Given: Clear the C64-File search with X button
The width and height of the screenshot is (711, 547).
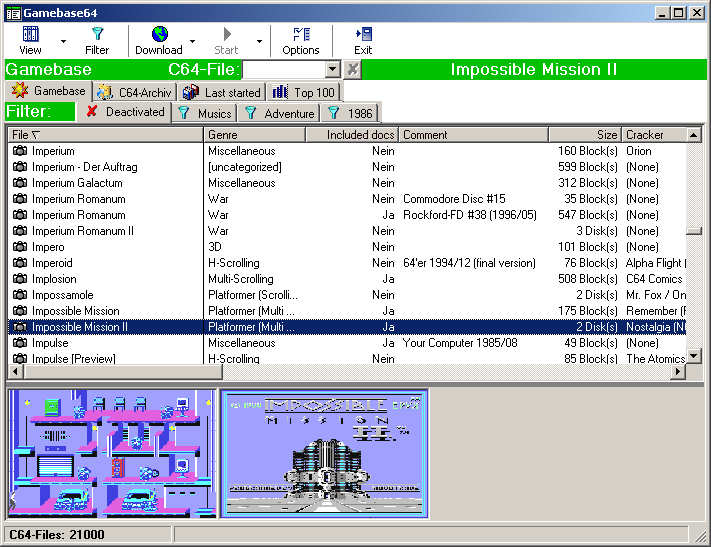Looking at the screenshot, I should 352,69.
